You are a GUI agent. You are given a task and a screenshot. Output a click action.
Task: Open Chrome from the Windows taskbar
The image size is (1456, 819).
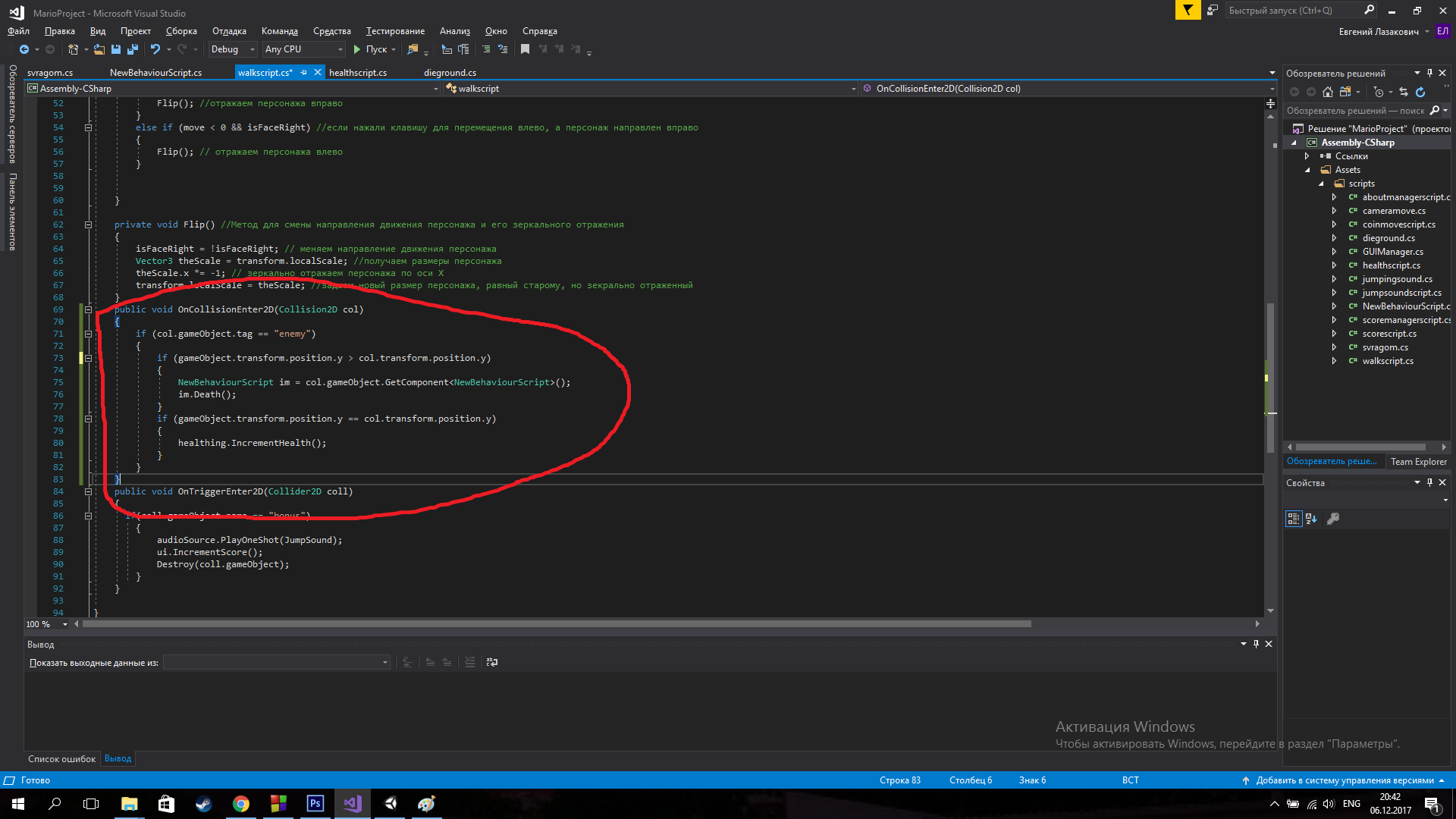click(x=241, y=804)
